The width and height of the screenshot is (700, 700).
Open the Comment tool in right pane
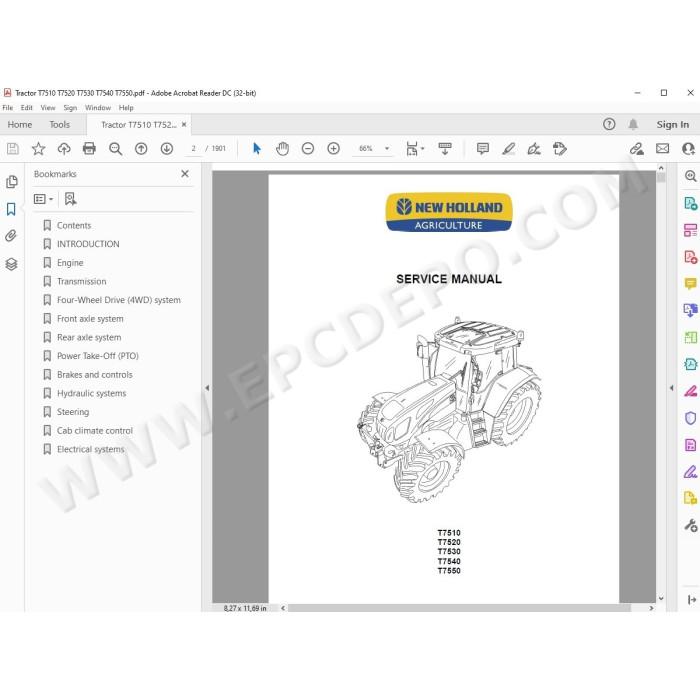tap(690, 284)
